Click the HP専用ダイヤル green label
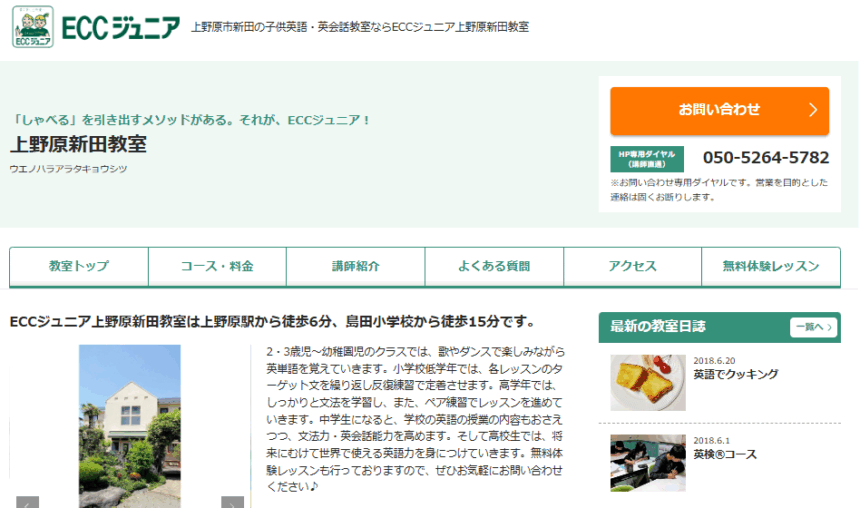Image resolution: width=860 pixels, height=508 pixels. point(647,158)
